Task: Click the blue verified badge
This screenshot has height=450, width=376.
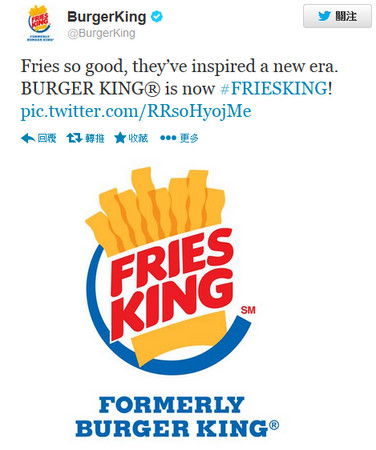Action: 157,16
